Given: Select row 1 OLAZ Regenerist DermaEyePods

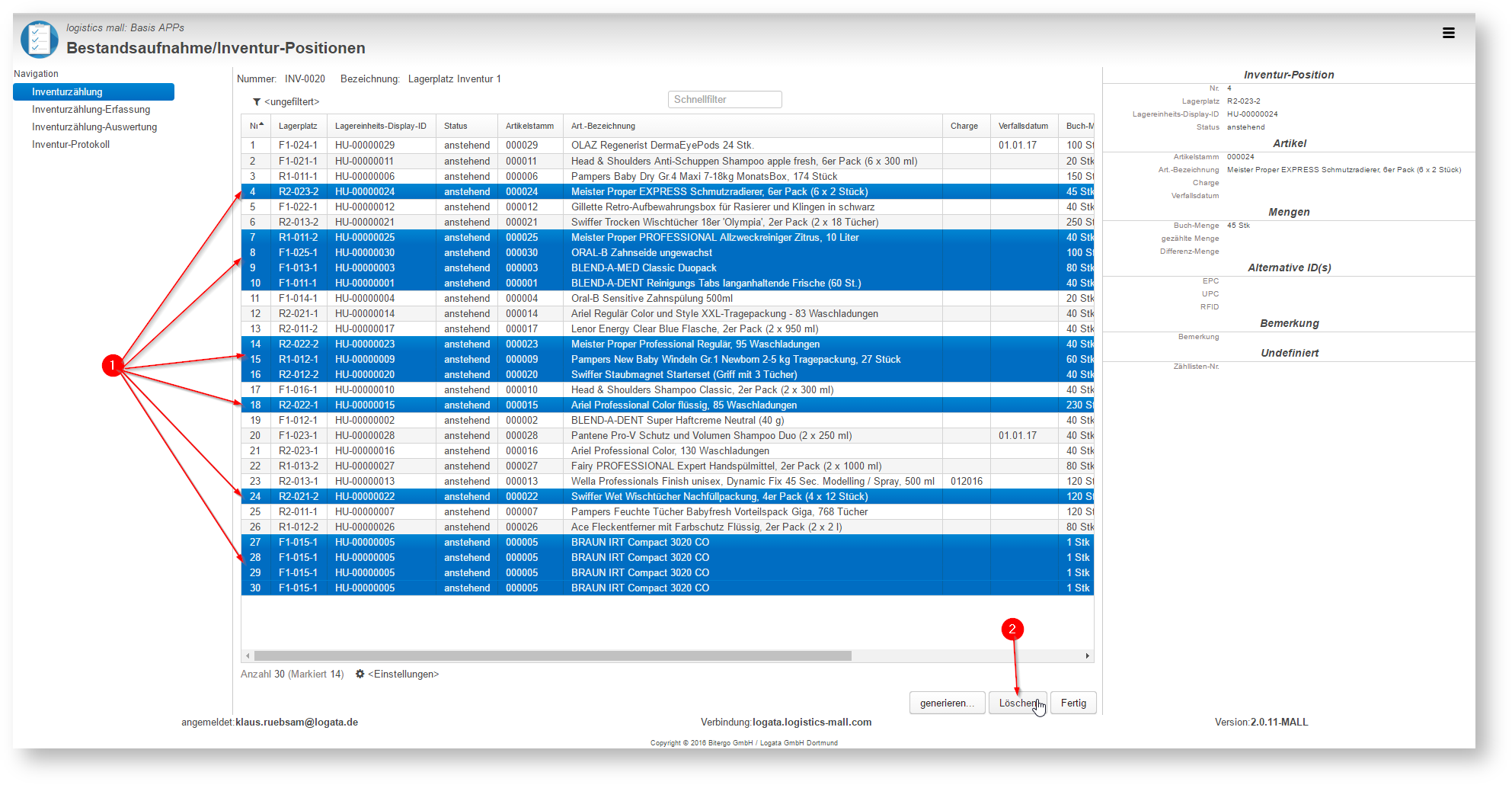Looking at the screenshot, I should pyautogui.click(x=667, y=145).
